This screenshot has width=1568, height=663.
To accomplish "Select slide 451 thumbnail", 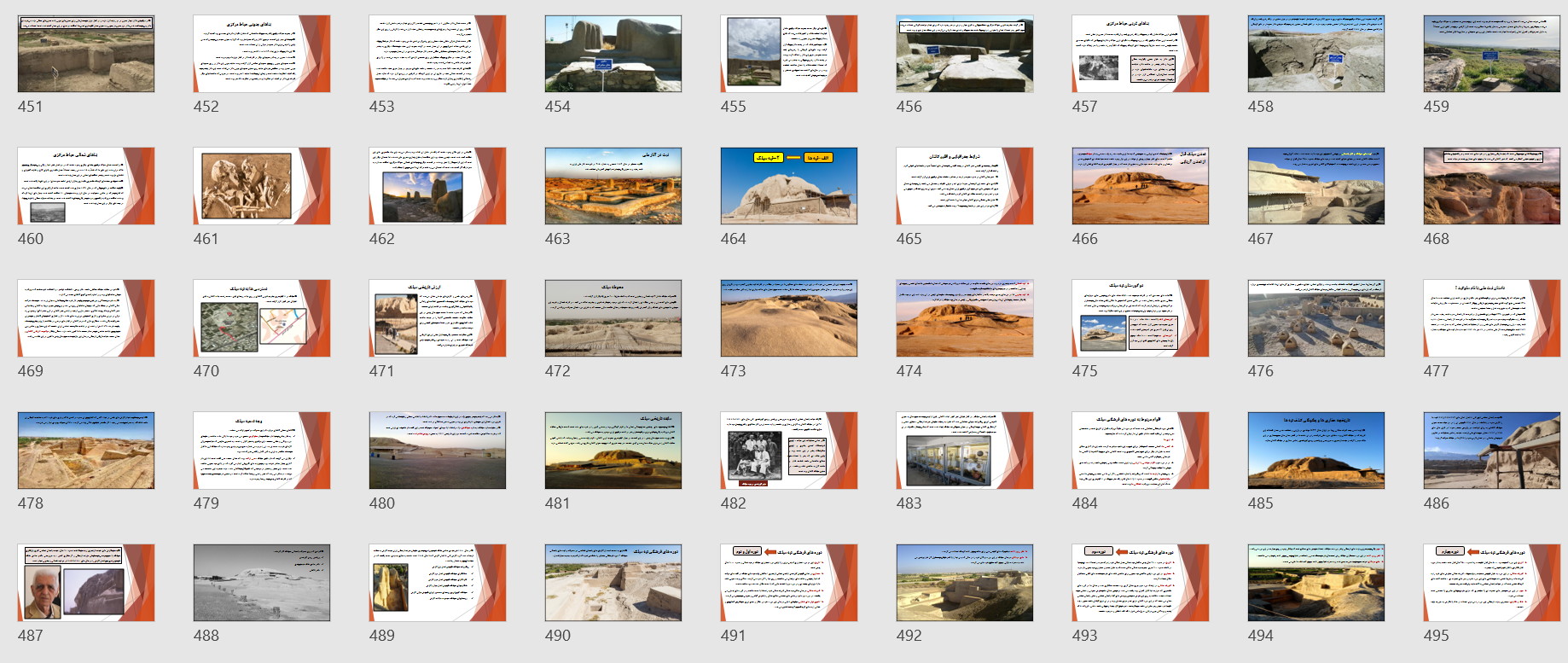I will [x=86, y=54].
